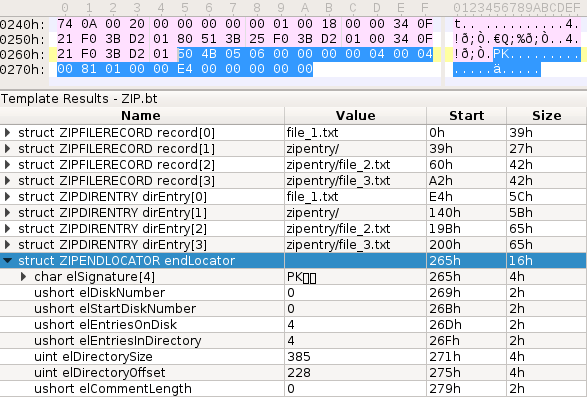Select the ushort elCommentLength row
587x397 pixels.
pos(293,389)
